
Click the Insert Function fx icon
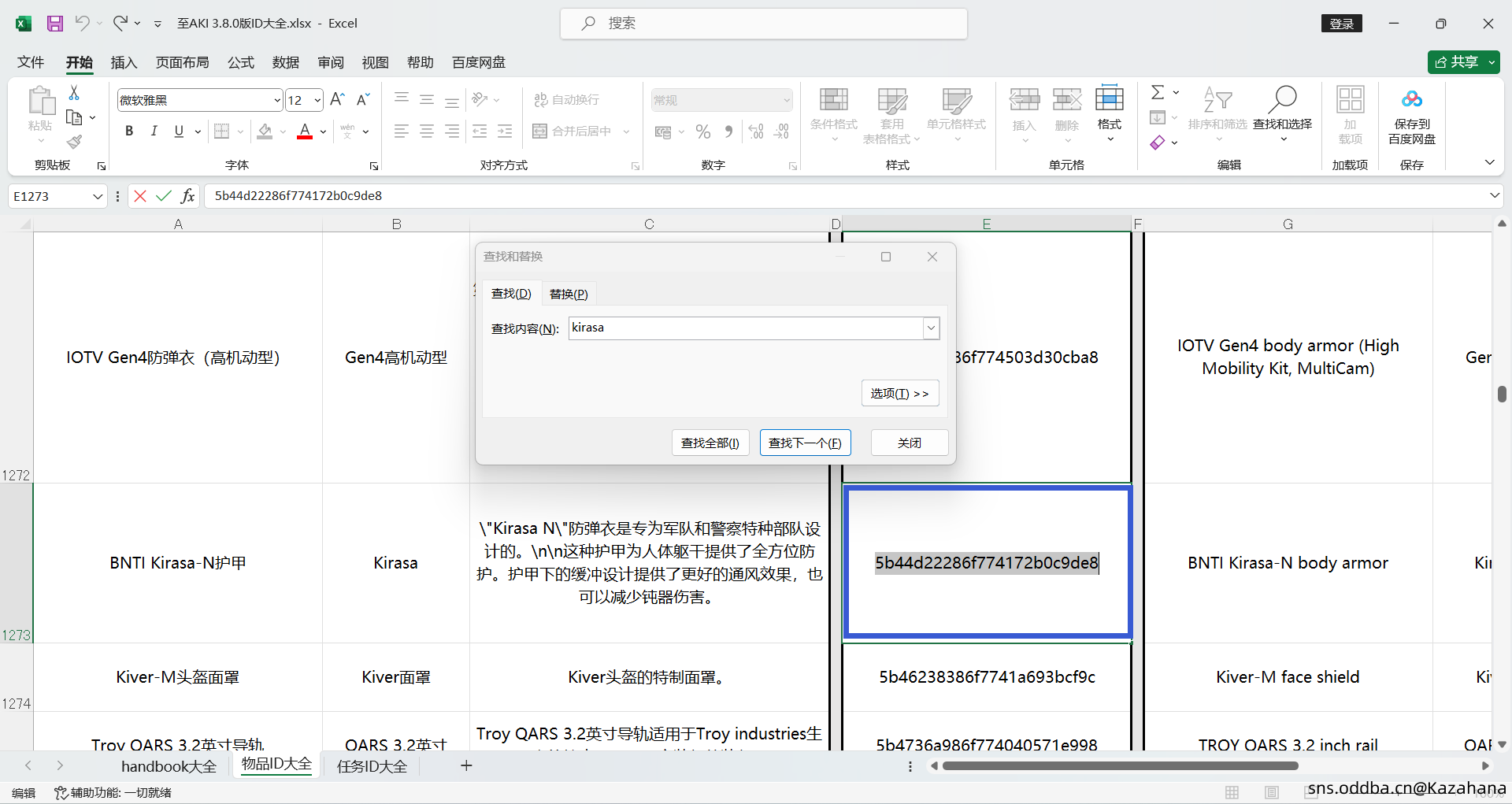(187, 196)
